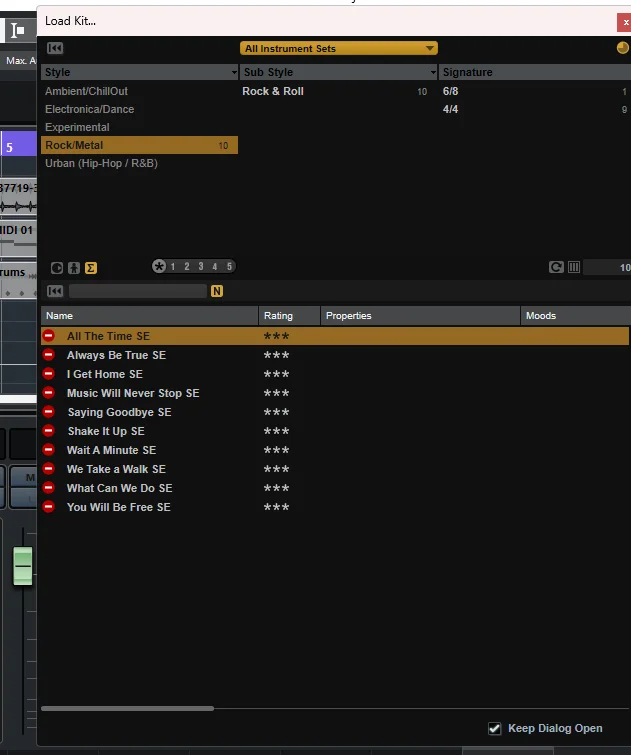Select Urban (Hip-Hop / R&B) style
This screenshot has width=631, height=755.
(x=139, y=163)
